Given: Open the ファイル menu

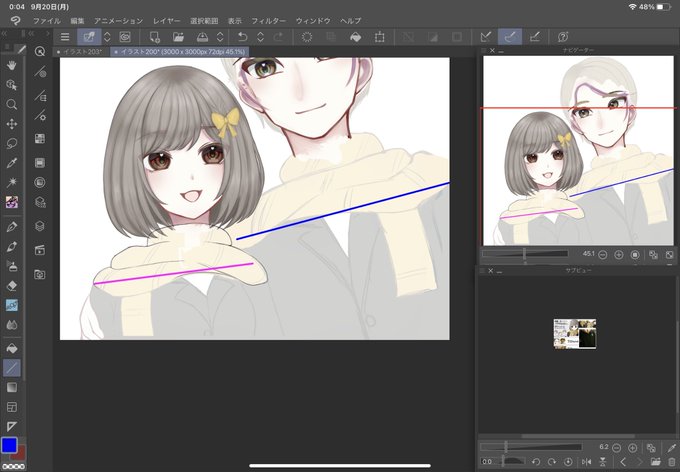Looking at the screenshot, I should pos(47,20).
